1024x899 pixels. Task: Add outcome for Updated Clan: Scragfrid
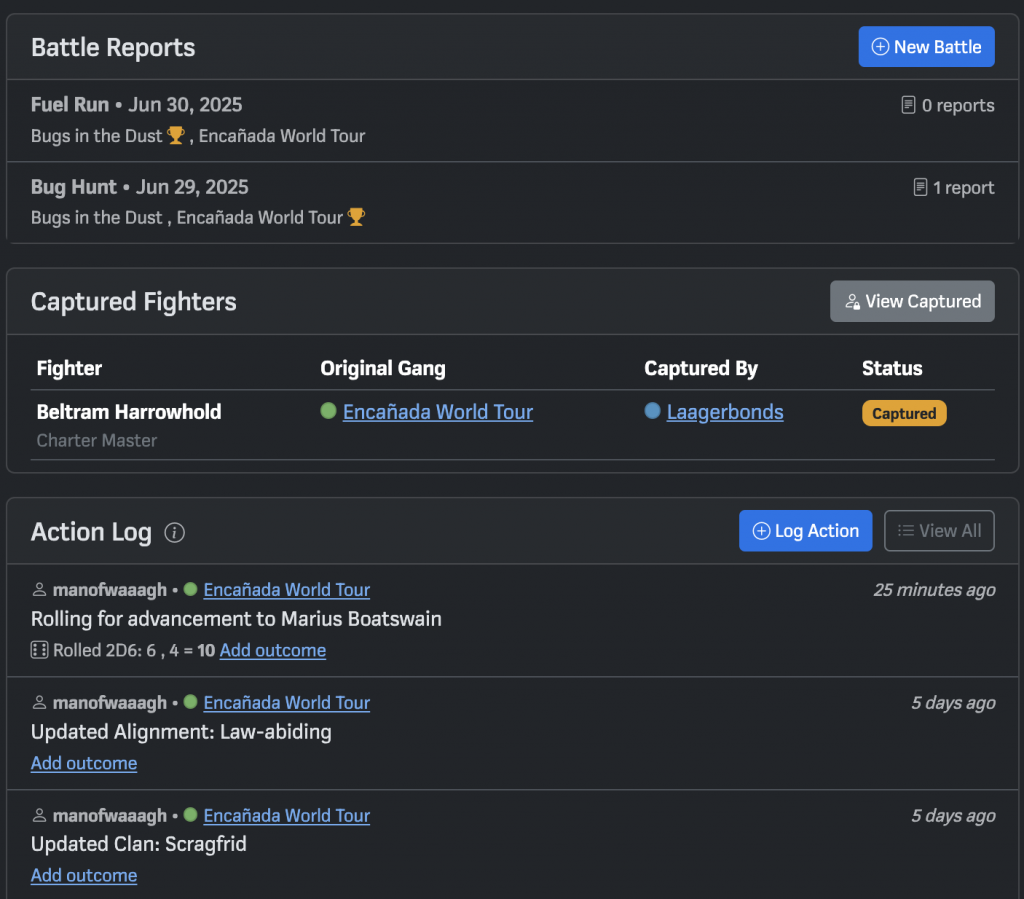tap(84, 875)
